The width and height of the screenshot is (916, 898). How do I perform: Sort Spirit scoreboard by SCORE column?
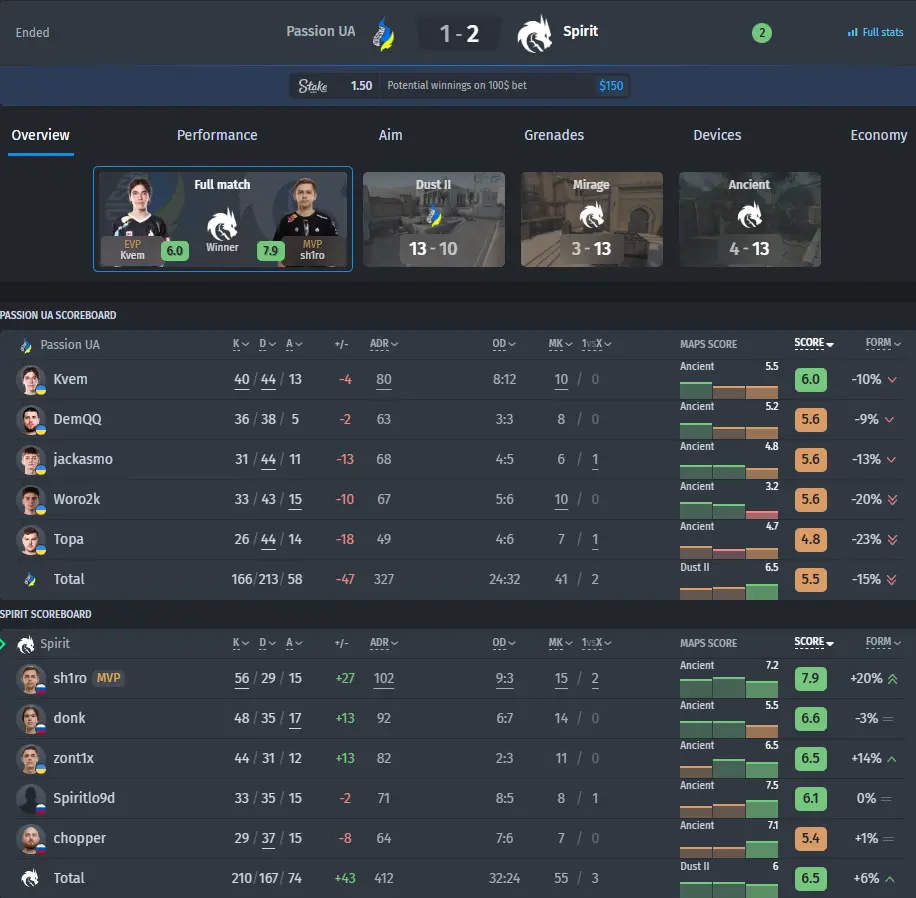coord(814,642)
